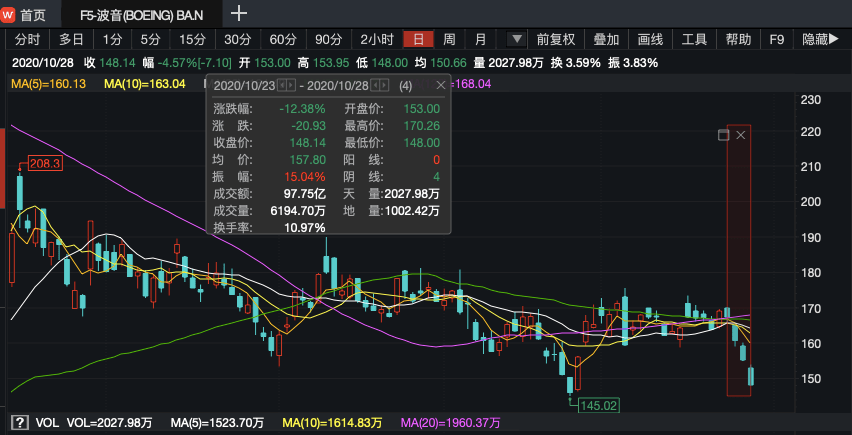
Task: Select the 分时 intraday view
Action: [x=27, y=39]
